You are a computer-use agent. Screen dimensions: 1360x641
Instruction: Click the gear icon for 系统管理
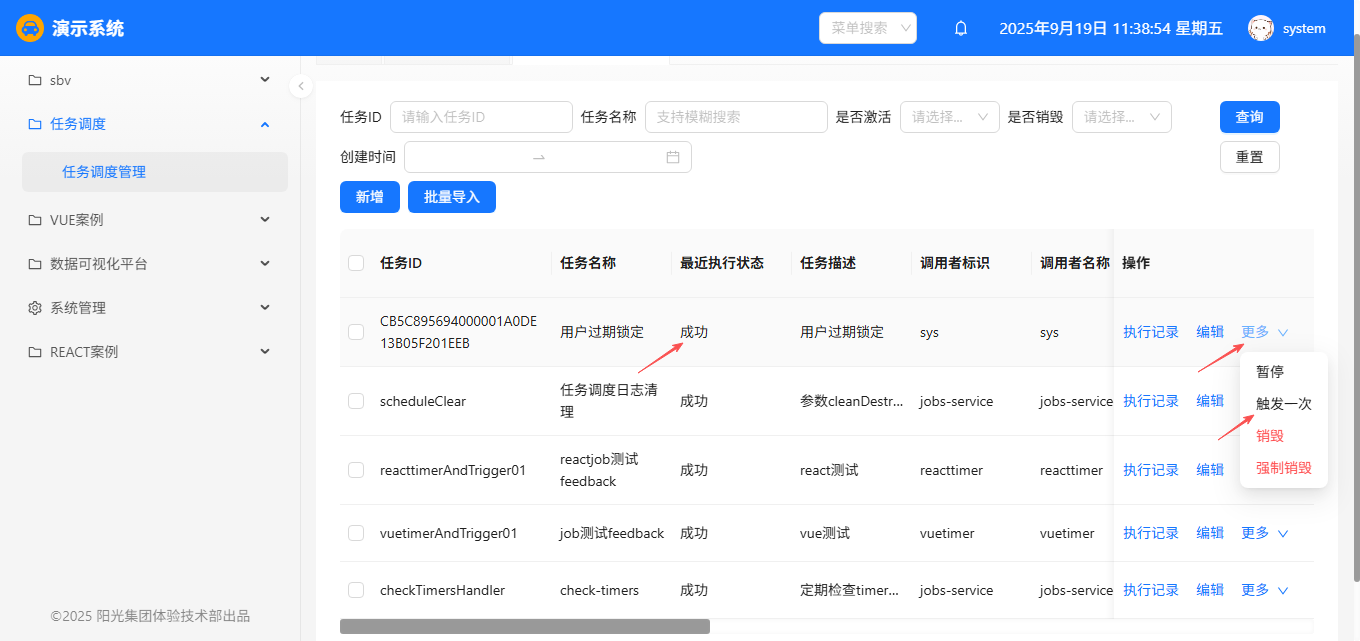click(35, 308)
